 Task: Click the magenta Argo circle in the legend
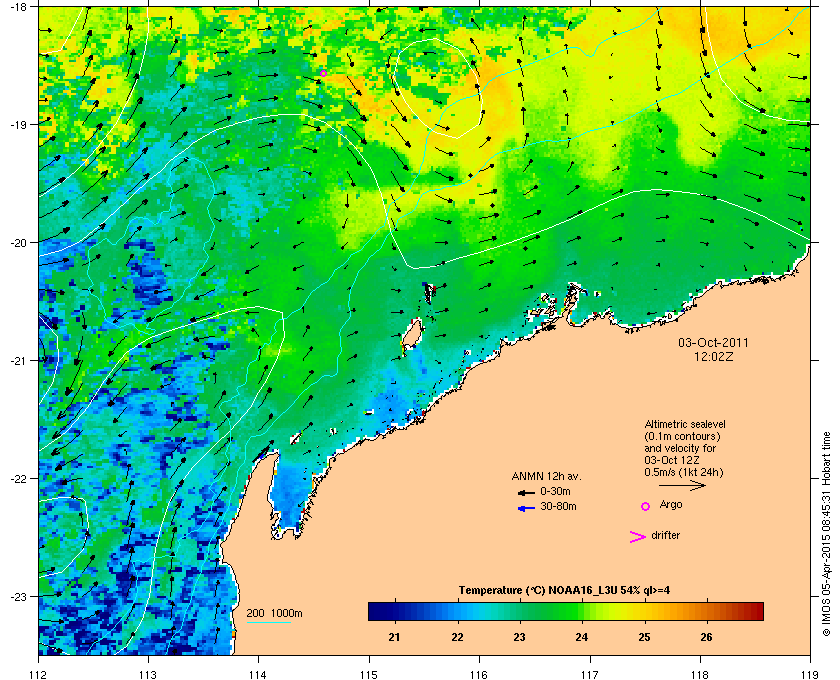pyautogui.click(x=646, y=506)
